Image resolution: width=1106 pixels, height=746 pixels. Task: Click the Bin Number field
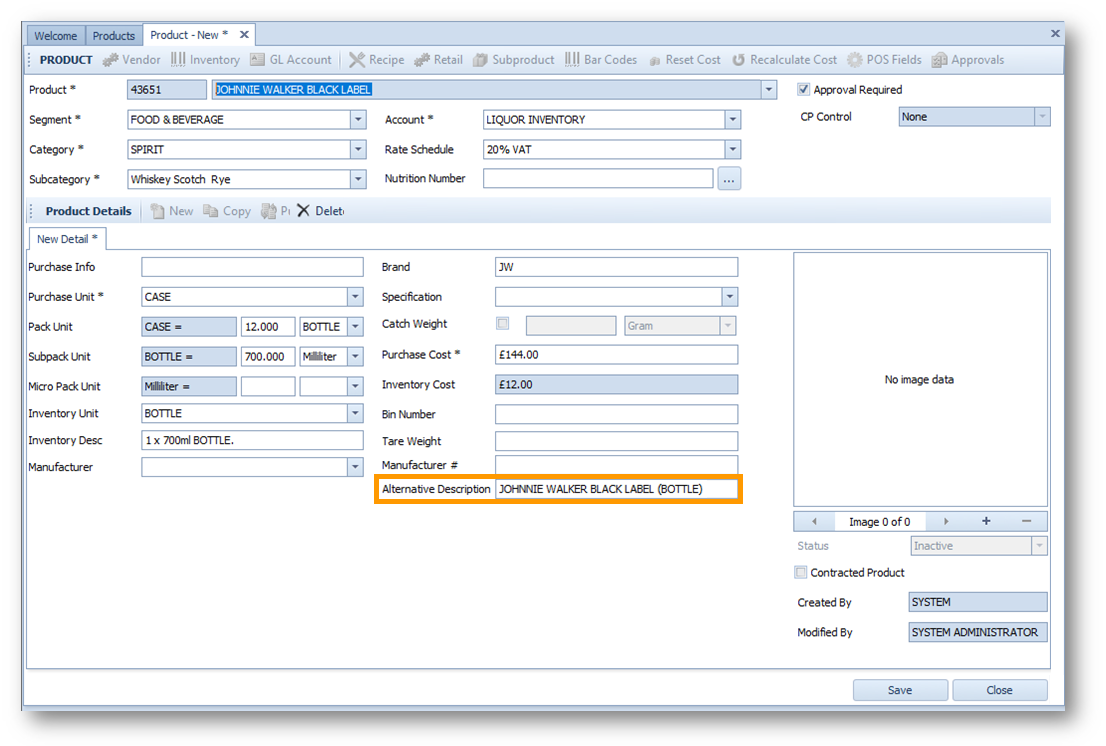(x=616, y=414)
